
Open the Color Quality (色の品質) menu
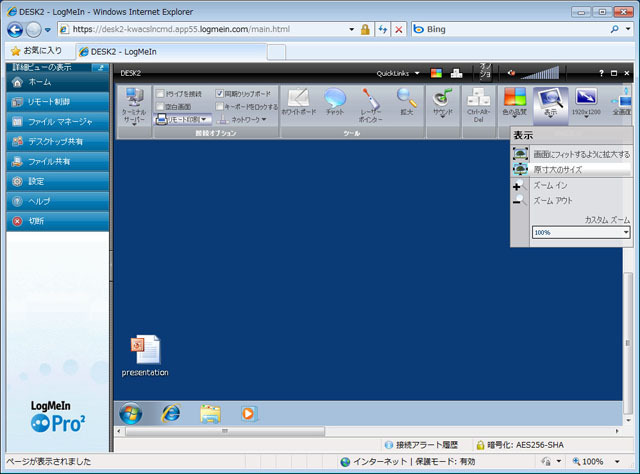point(514,103)
